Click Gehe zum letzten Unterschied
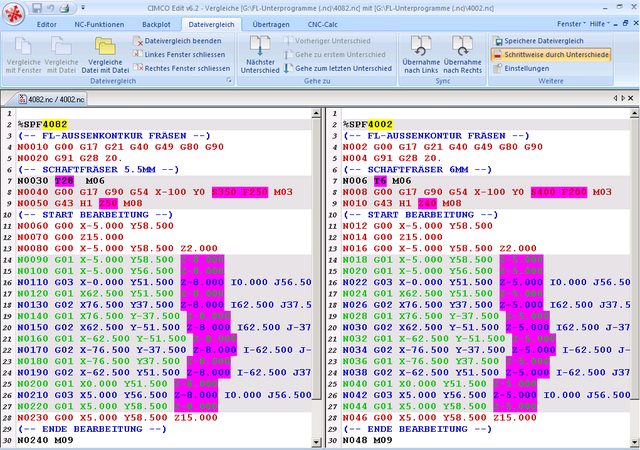Screen dimensions: 640x450 pyautogui.click(x=338, y=68)
